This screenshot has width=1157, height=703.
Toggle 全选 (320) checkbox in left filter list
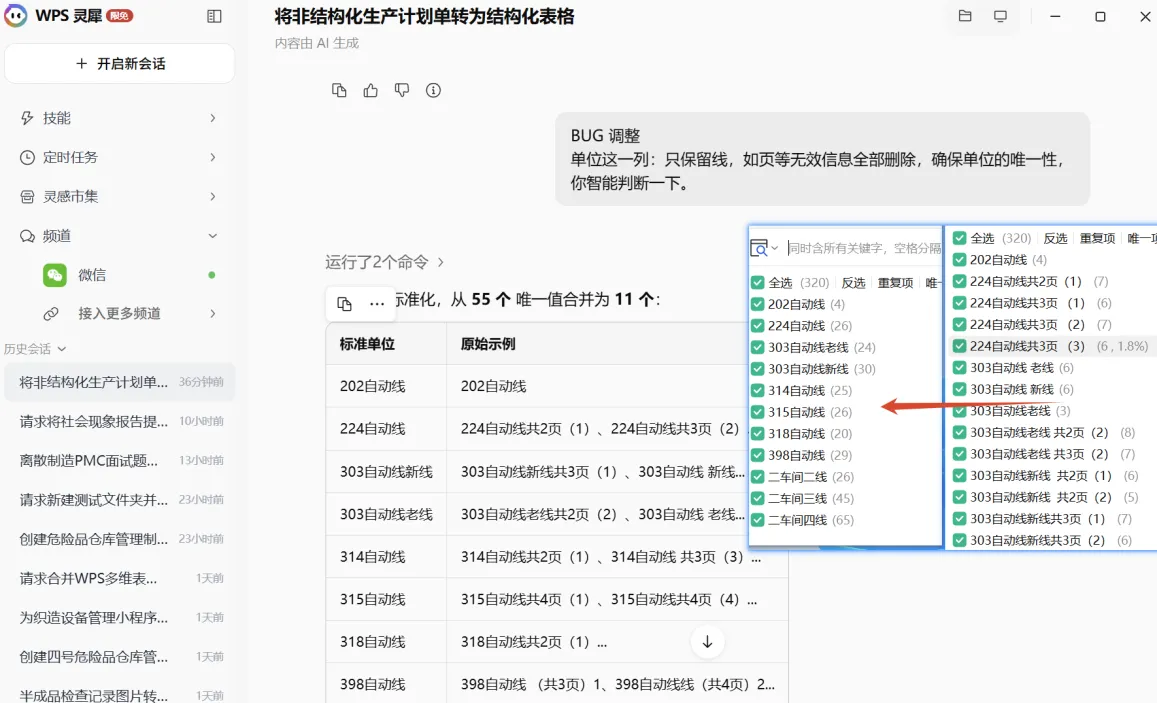pyautogui.click(x=757, y=283)
